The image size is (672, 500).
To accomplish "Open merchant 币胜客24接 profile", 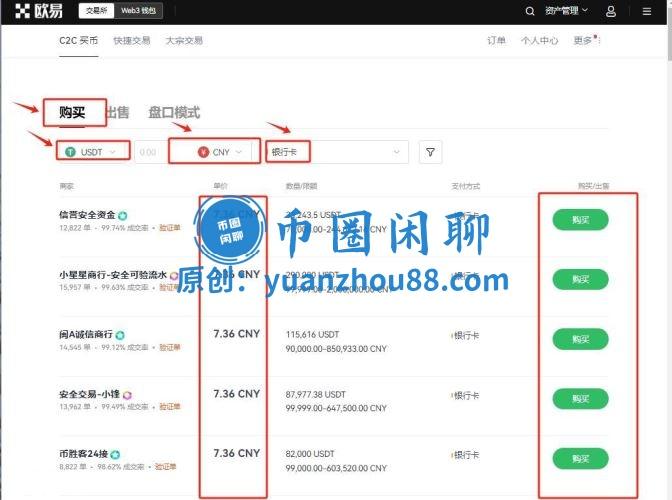I will coord(84,453).
